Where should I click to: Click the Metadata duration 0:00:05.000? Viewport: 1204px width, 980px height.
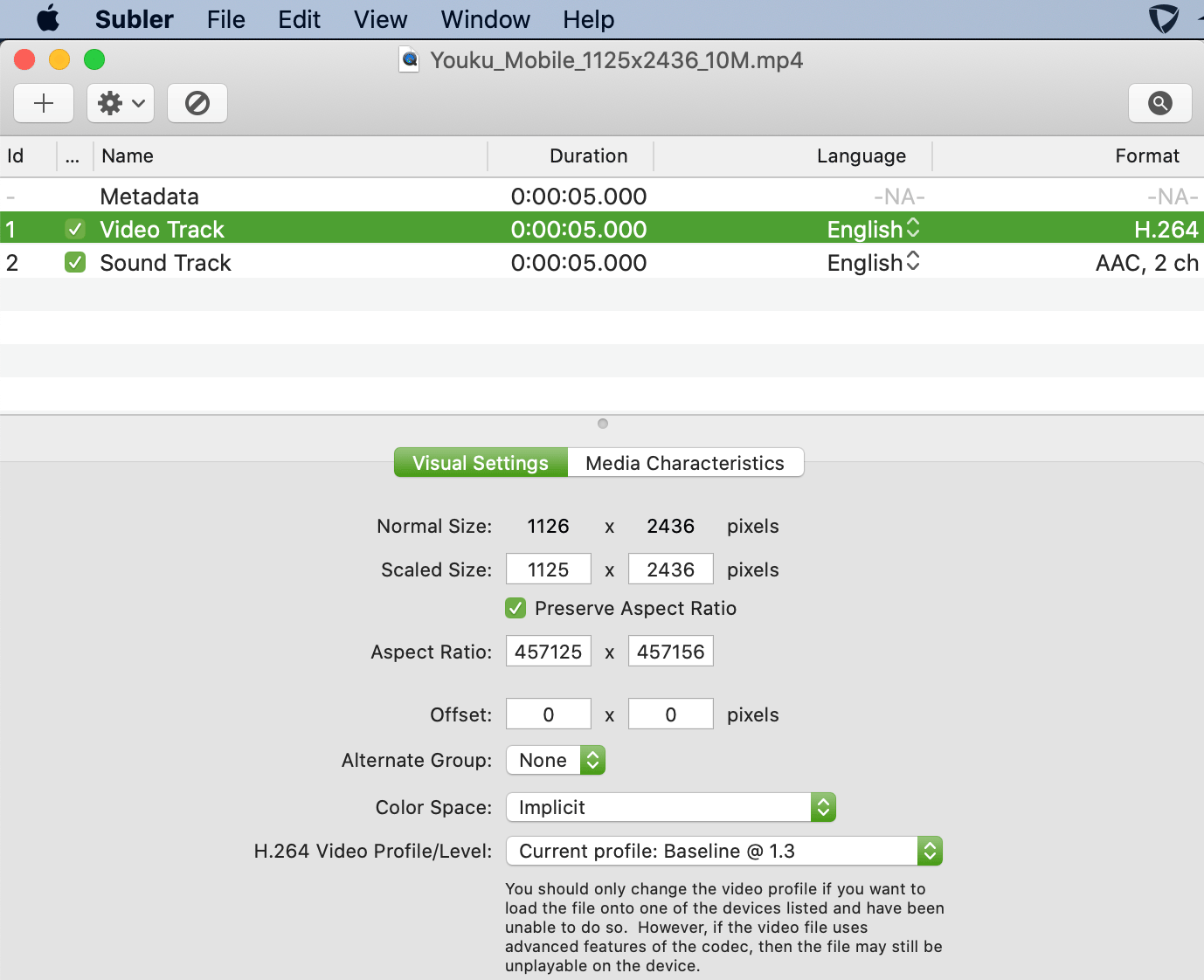tap(579, 196)
